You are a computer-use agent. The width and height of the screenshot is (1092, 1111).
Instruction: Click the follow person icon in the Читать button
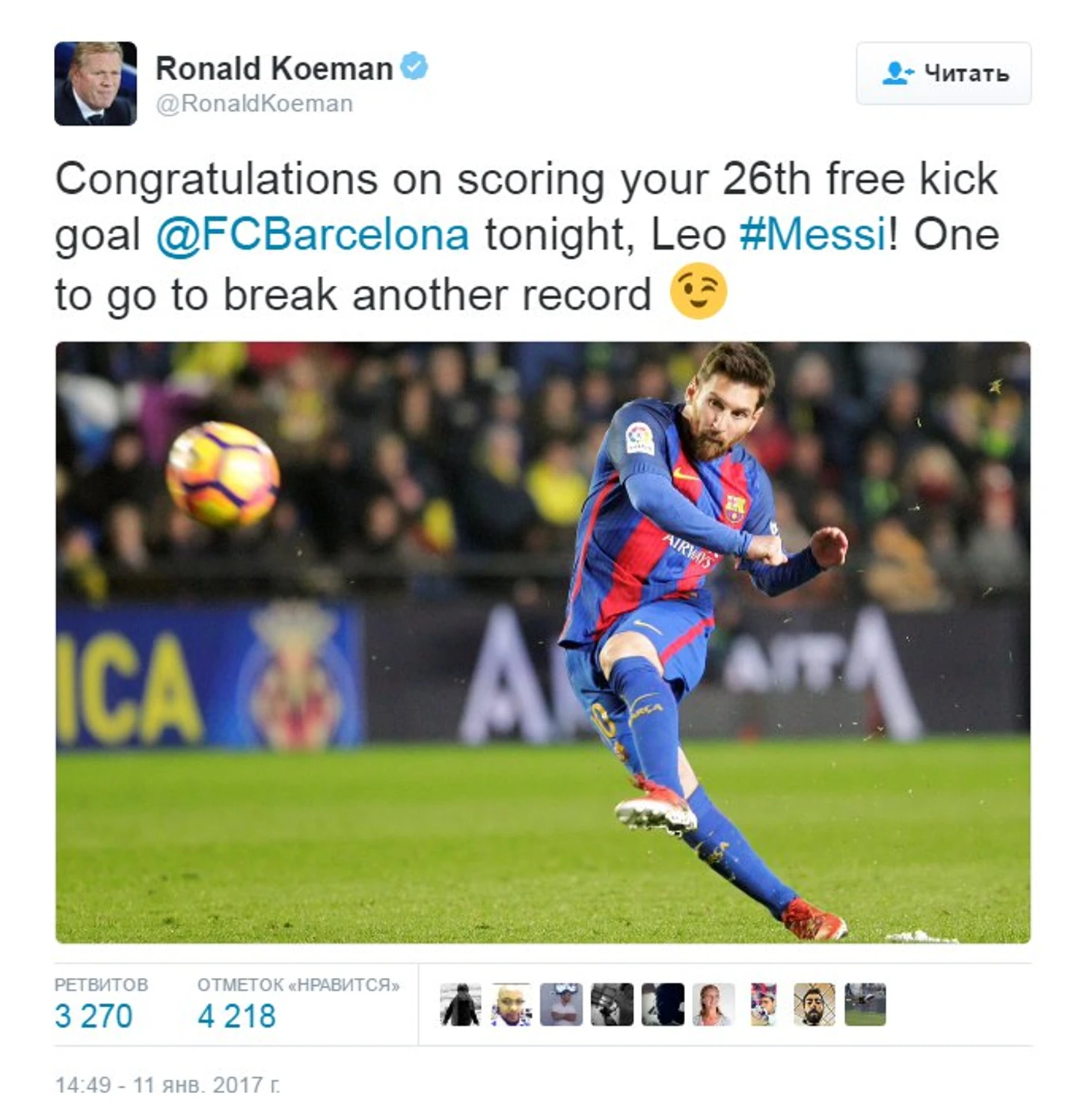point(897,73)
